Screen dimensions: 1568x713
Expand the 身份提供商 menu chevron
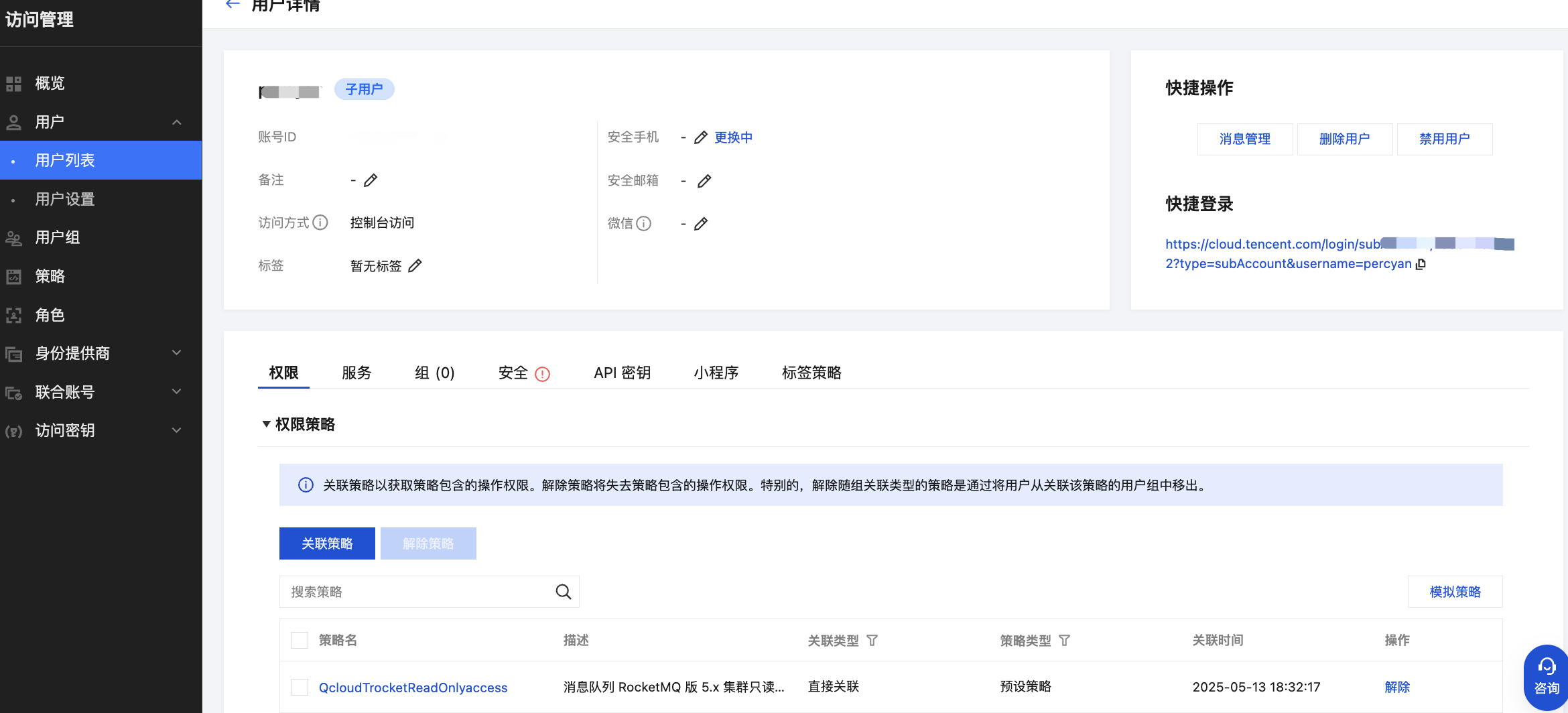(x=177, y=353)
